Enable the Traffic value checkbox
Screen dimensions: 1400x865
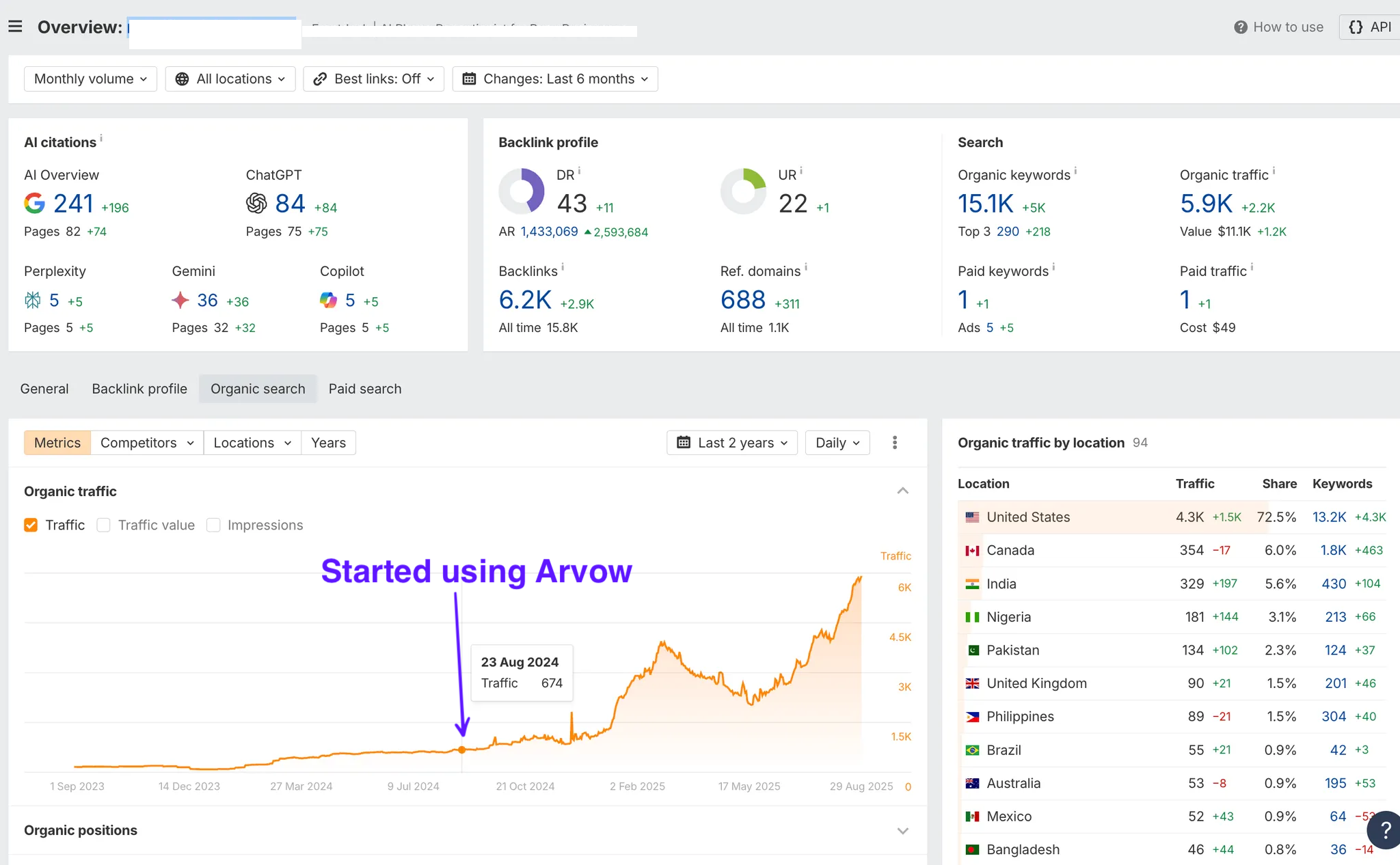[x=104, y=525]
